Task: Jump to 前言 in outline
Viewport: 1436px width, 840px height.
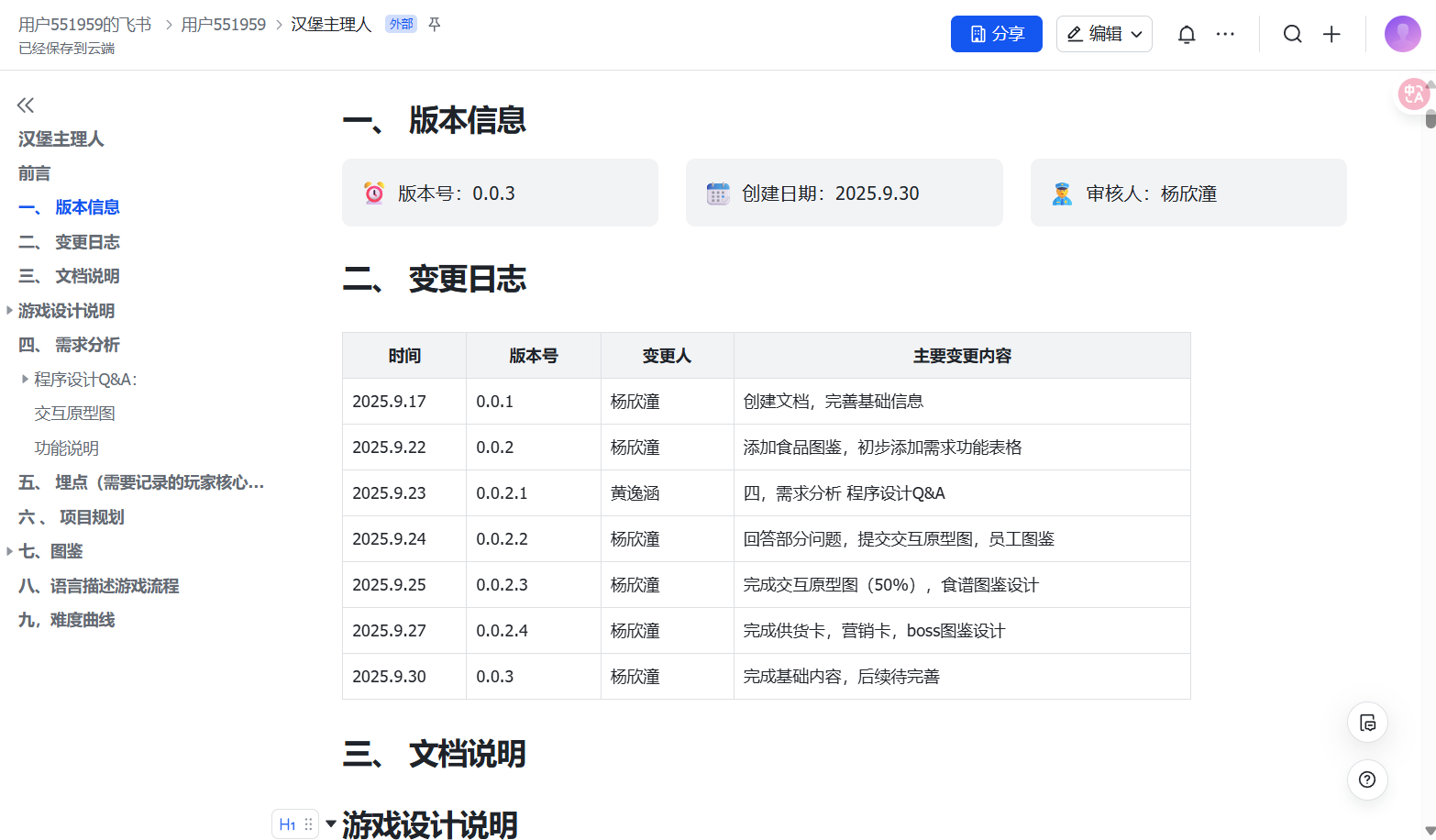Action: click(x=34, y=173)
